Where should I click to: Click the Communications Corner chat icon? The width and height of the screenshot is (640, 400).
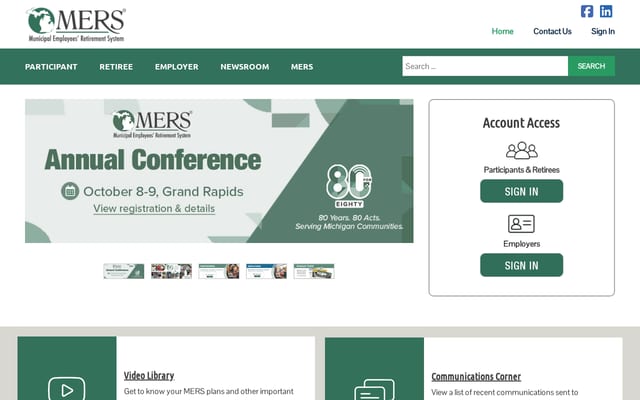click(374, 390)
